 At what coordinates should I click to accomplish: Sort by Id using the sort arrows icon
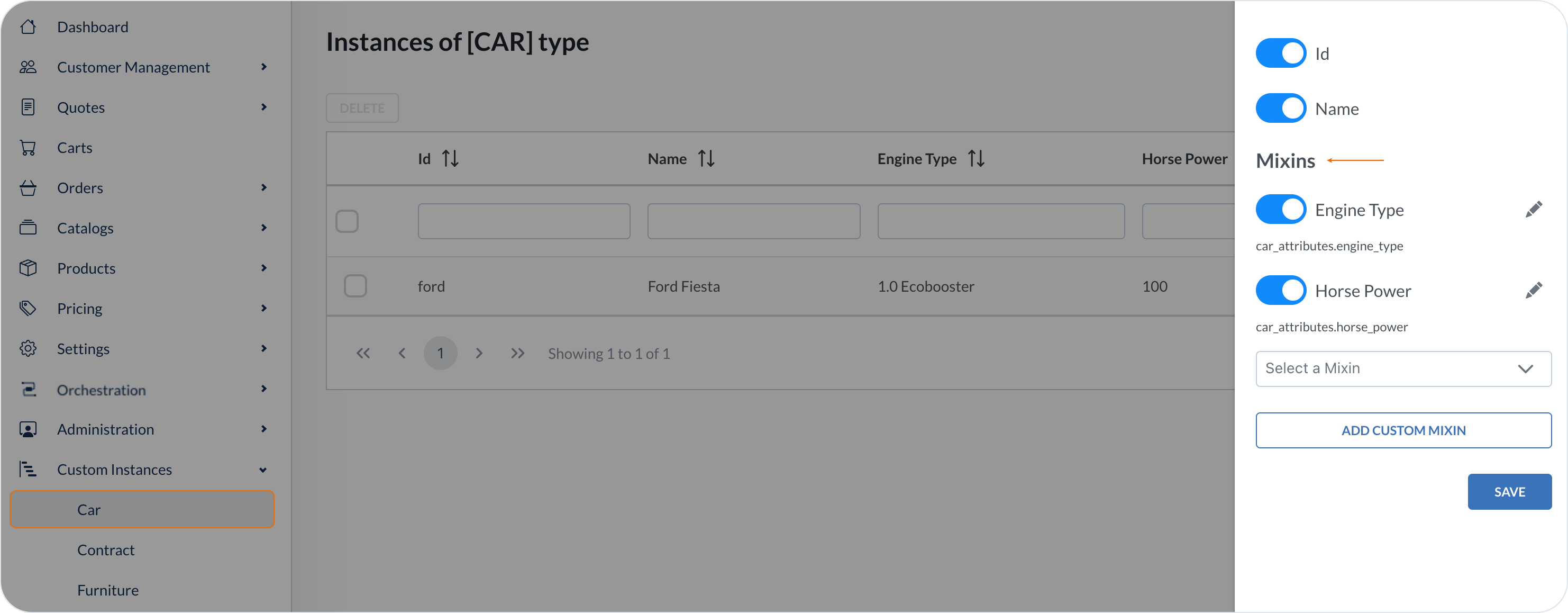[450, 159]
